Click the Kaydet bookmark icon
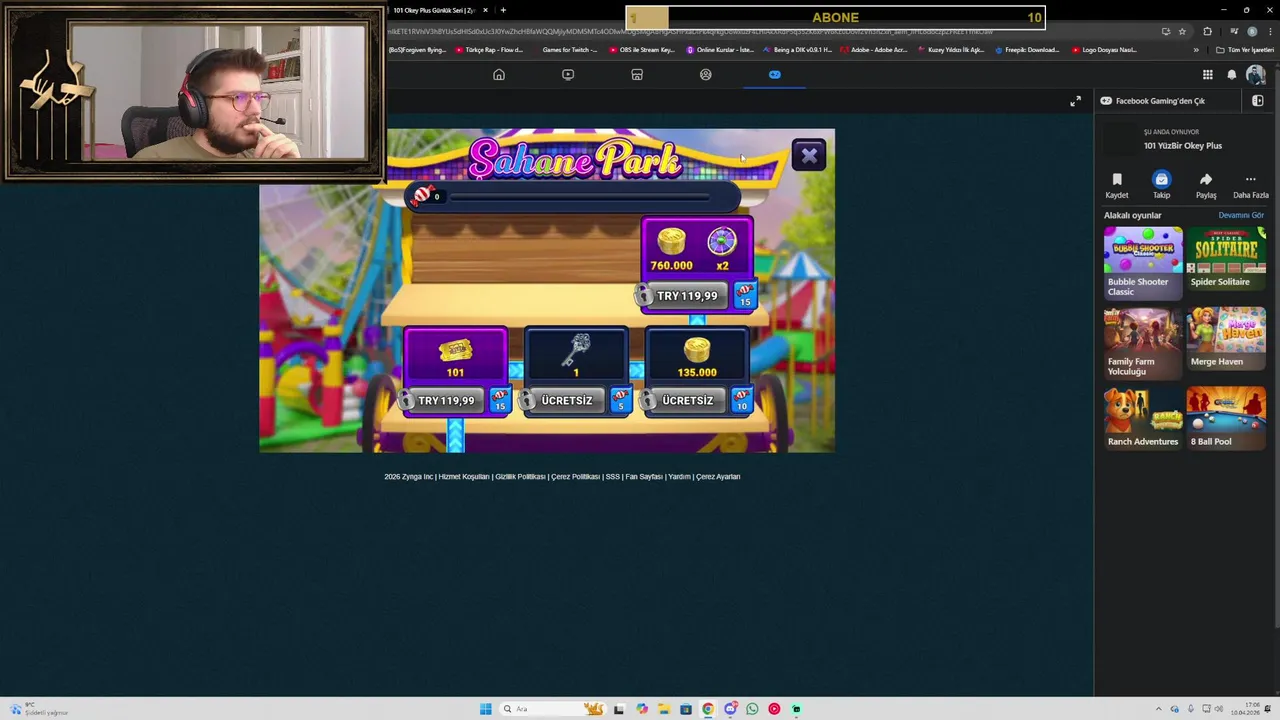This screenshot has height=720, width=1280. point(1117,180)
